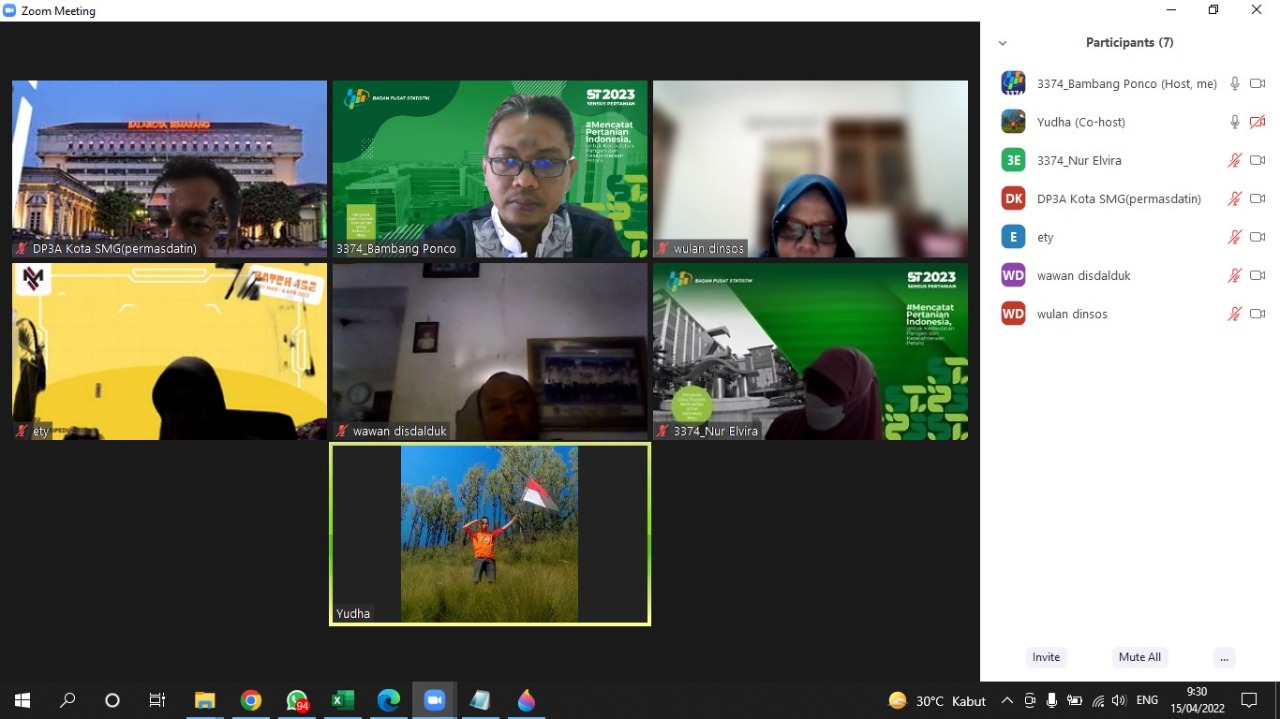Click camera icon for wulan dinsos
The width and height of the screenshot is (1280, 719).
pyautogui.click(x=1257, y=314)
